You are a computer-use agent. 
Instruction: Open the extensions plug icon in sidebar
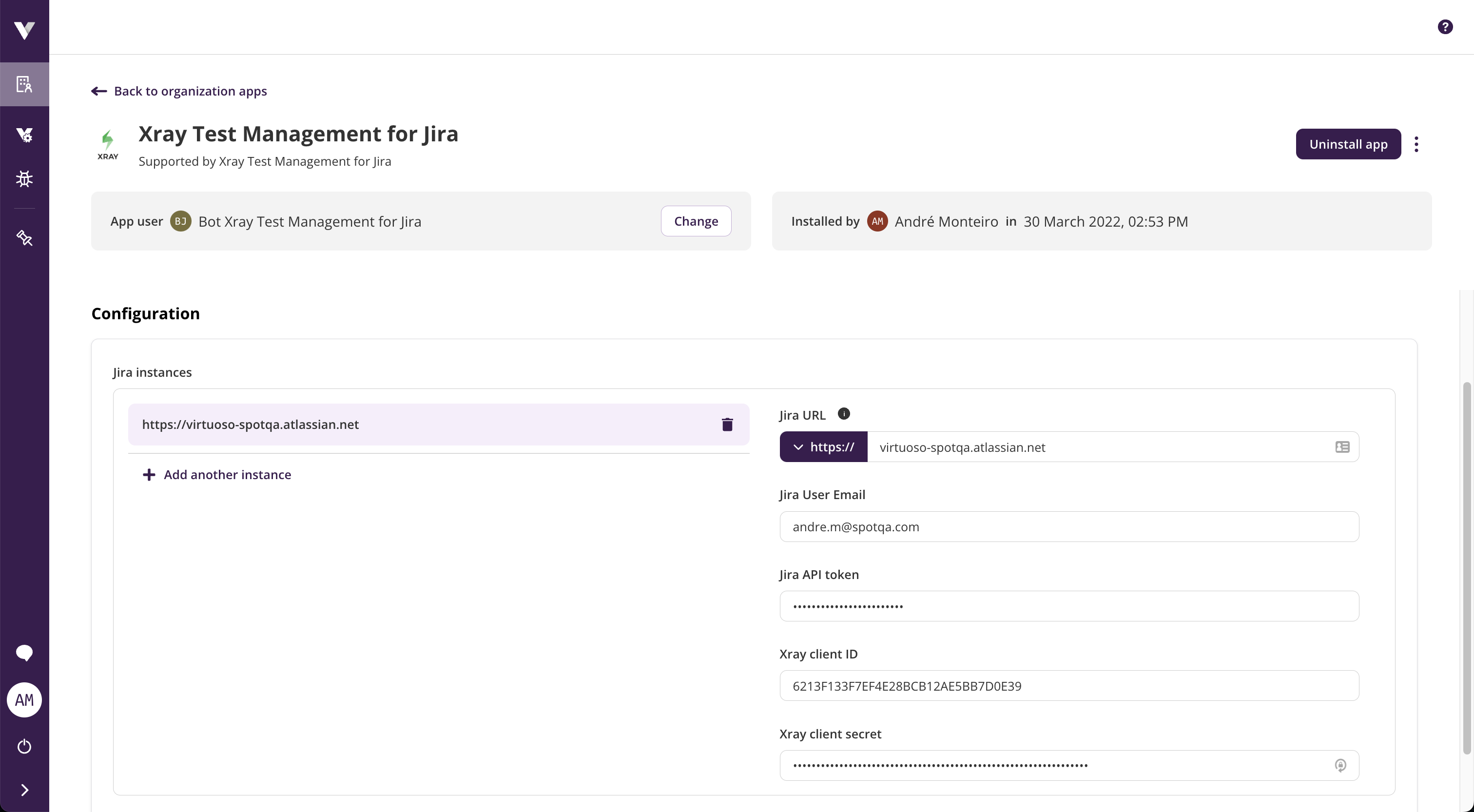pos(24,237)
